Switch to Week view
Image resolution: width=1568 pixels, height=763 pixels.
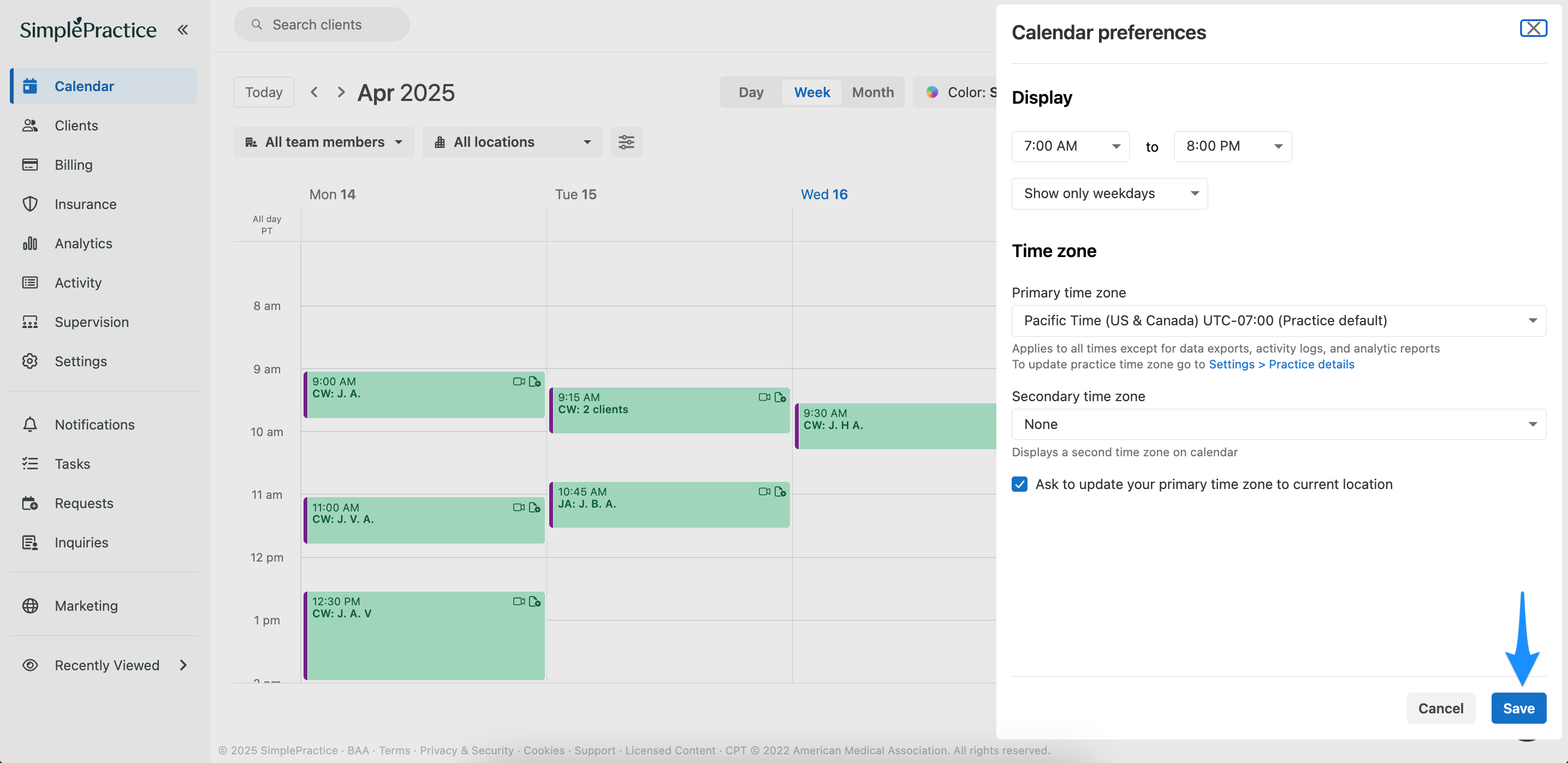point(811,92)
